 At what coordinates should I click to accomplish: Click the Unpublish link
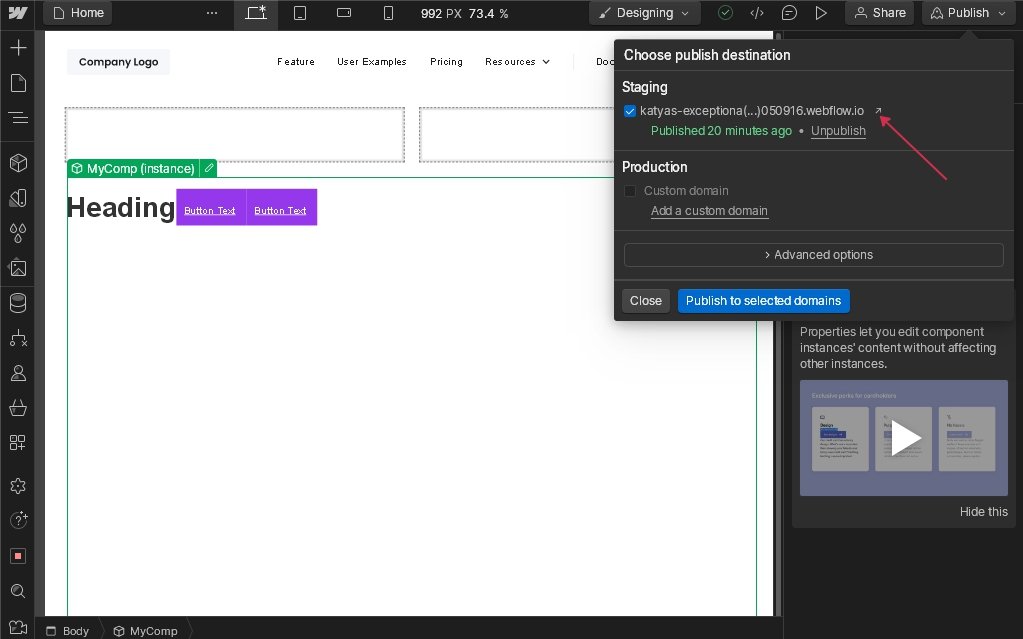838,131
